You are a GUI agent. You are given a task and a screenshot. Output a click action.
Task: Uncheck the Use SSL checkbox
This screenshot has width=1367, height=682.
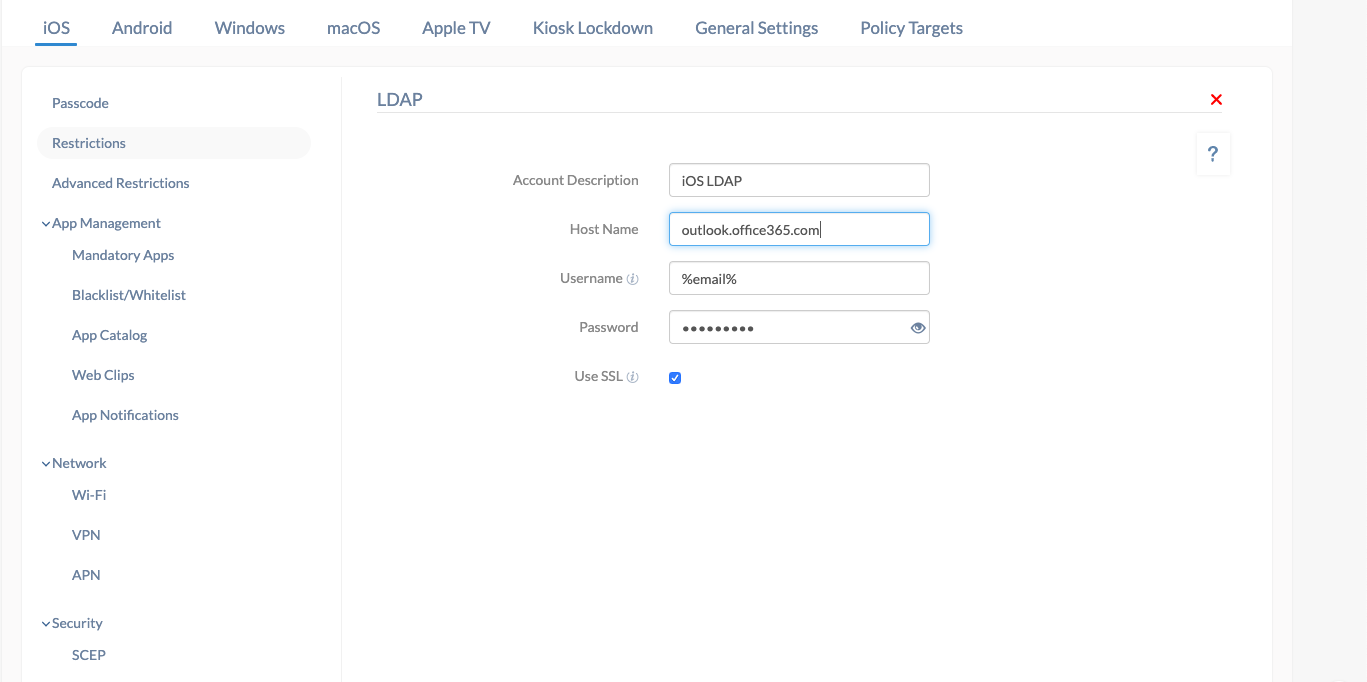pos(675,377)
